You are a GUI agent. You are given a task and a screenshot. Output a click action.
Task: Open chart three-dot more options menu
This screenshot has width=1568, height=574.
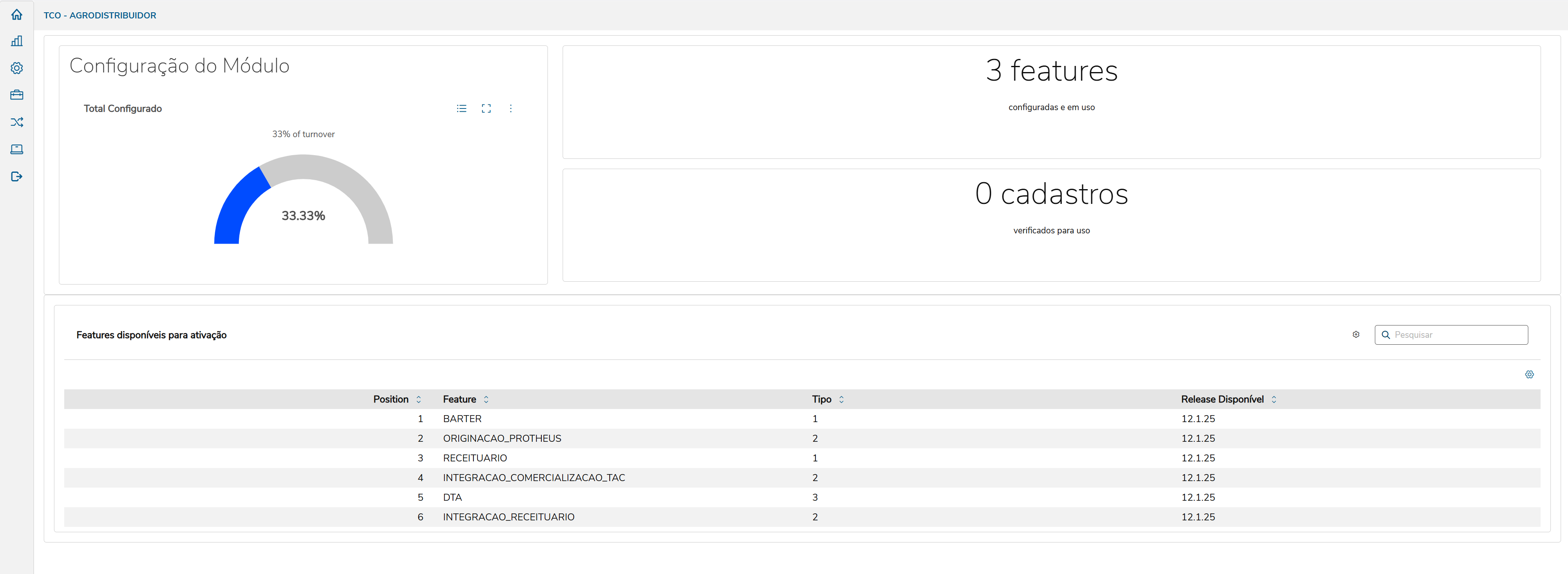(510, 108)
